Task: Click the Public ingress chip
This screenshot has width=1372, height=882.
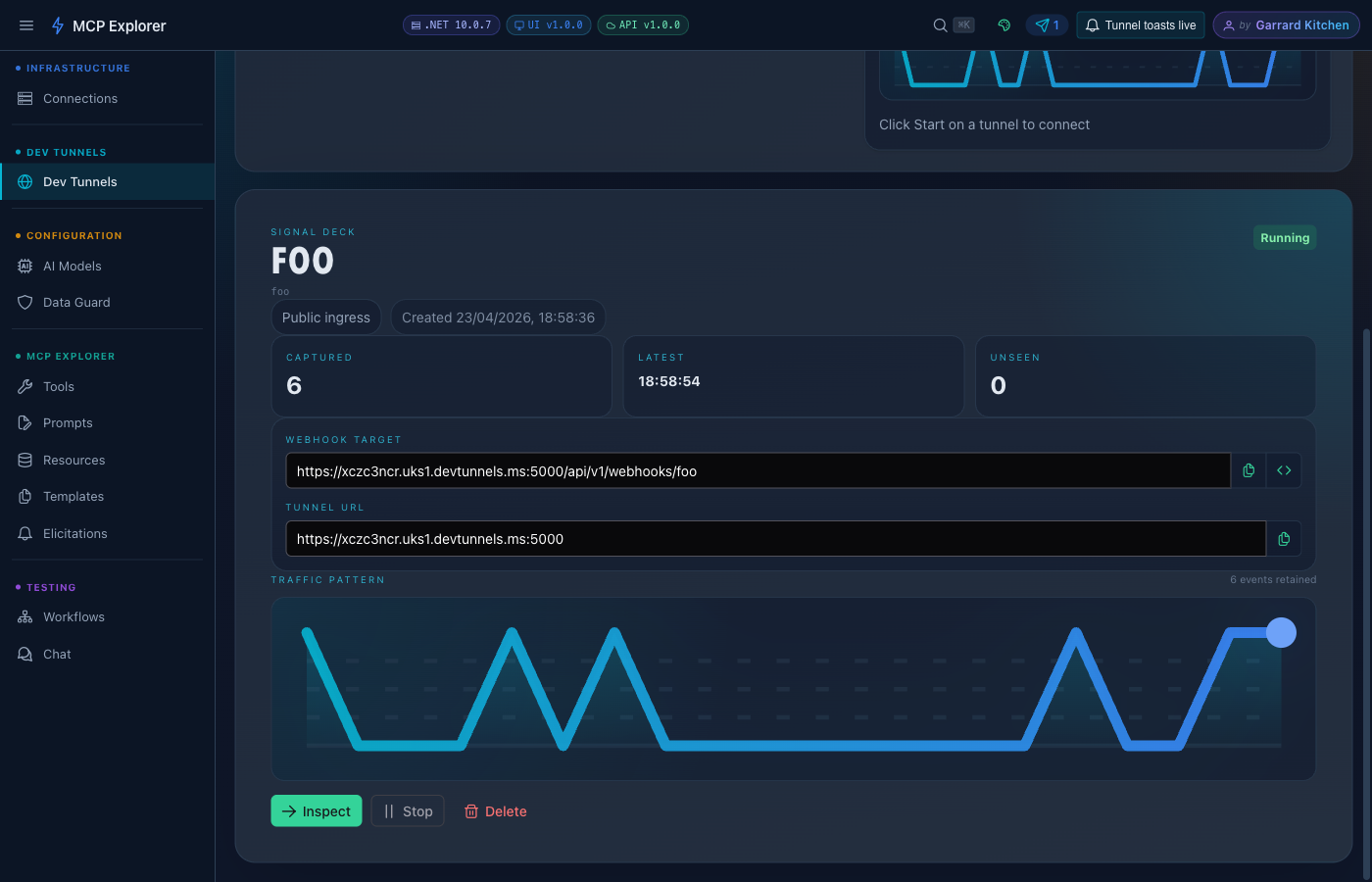Action: tap(326, 318)
